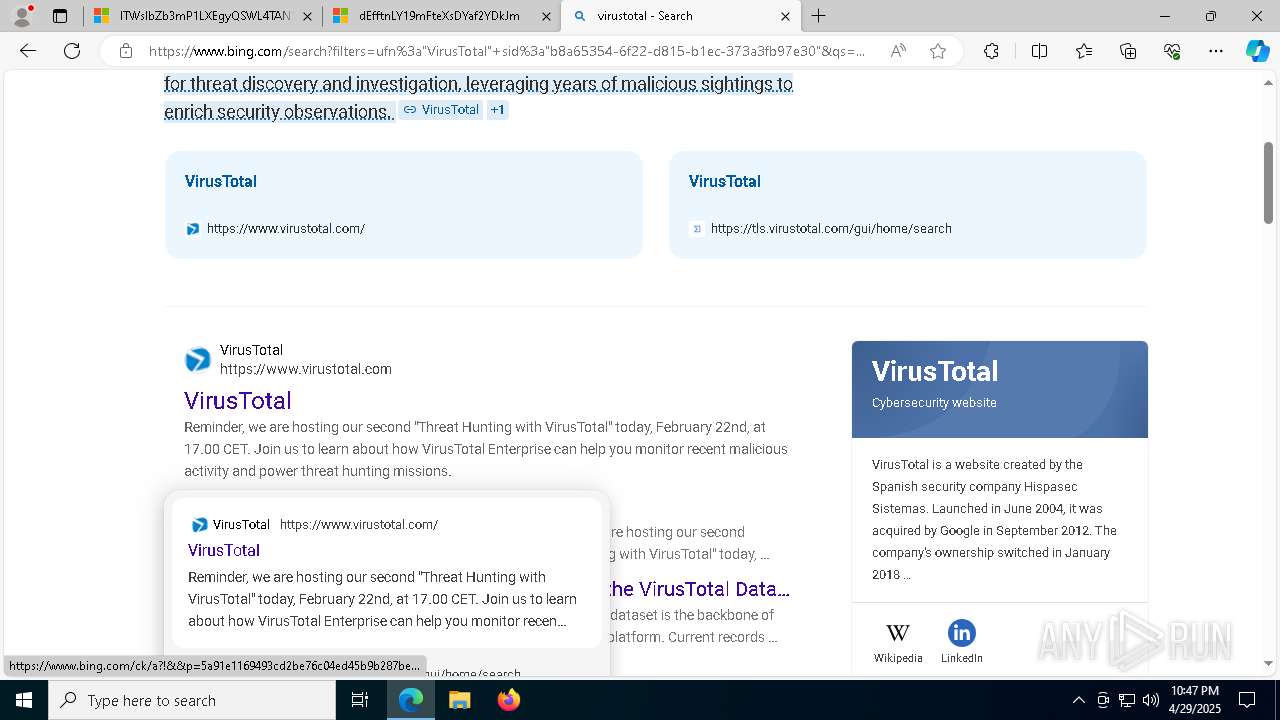Open network status tray icon
This screenshot has height=720, width=1280.
click(x=1127, y=700)
